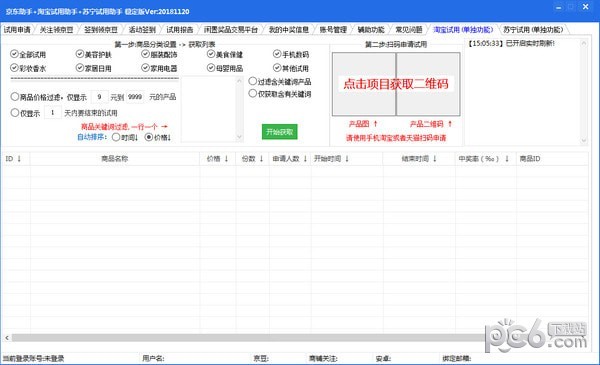Click the 安卓: status bar label
This screenshot has width=600, height=365.
coord(383,358)
